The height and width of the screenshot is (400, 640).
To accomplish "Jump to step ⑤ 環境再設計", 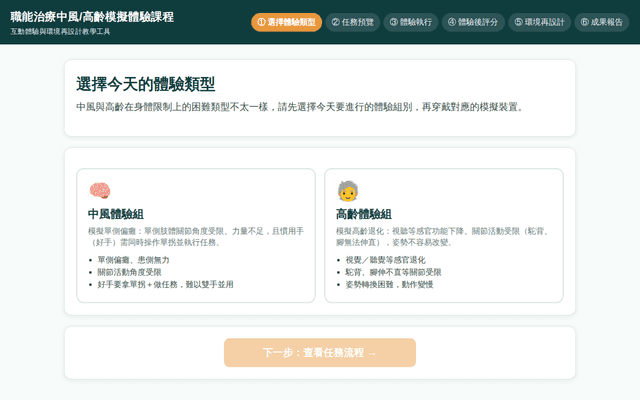I will pos(540,22).
